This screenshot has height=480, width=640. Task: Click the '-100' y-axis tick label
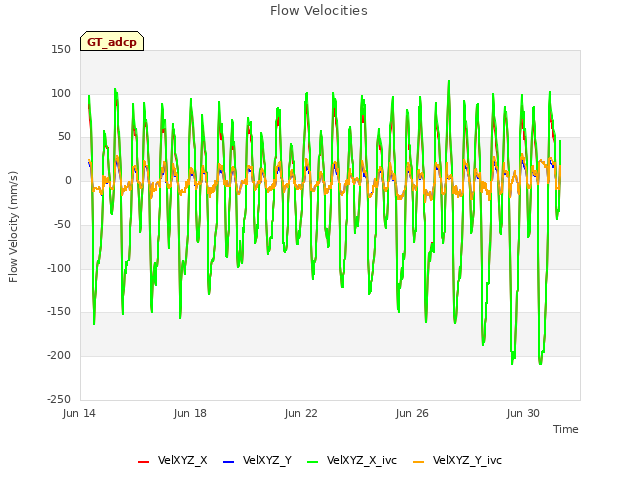point(59,269)
